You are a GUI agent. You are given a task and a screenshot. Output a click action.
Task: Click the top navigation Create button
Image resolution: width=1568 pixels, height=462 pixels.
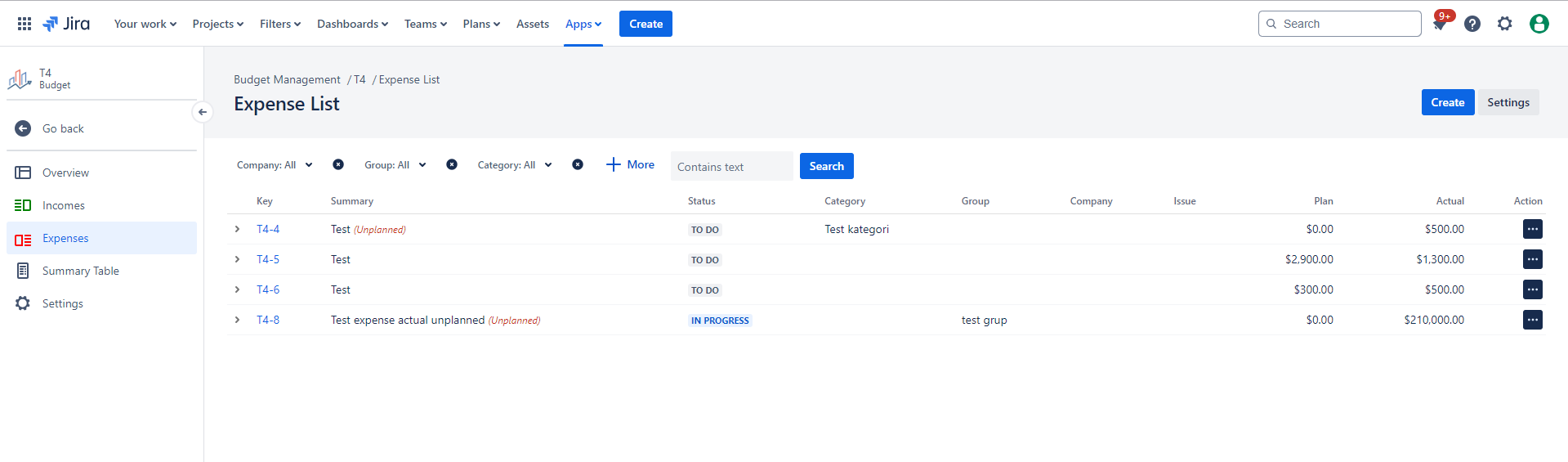tap(646, 24)
